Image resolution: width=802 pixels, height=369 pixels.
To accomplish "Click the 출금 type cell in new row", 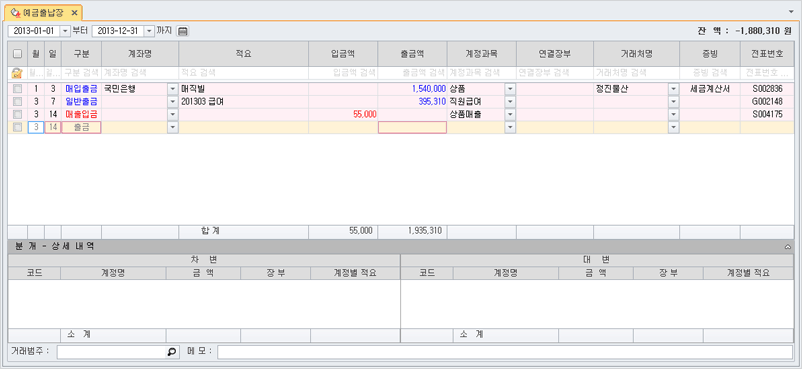I will tap(81, 127).
